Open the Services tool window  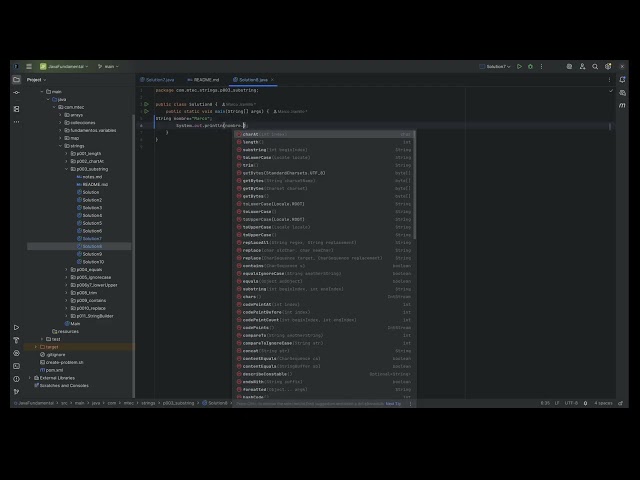click(x=16, y=353)
